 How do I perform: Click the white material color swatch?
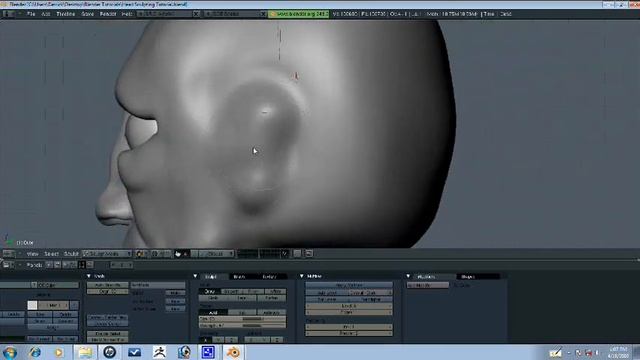tap(32, 305)
